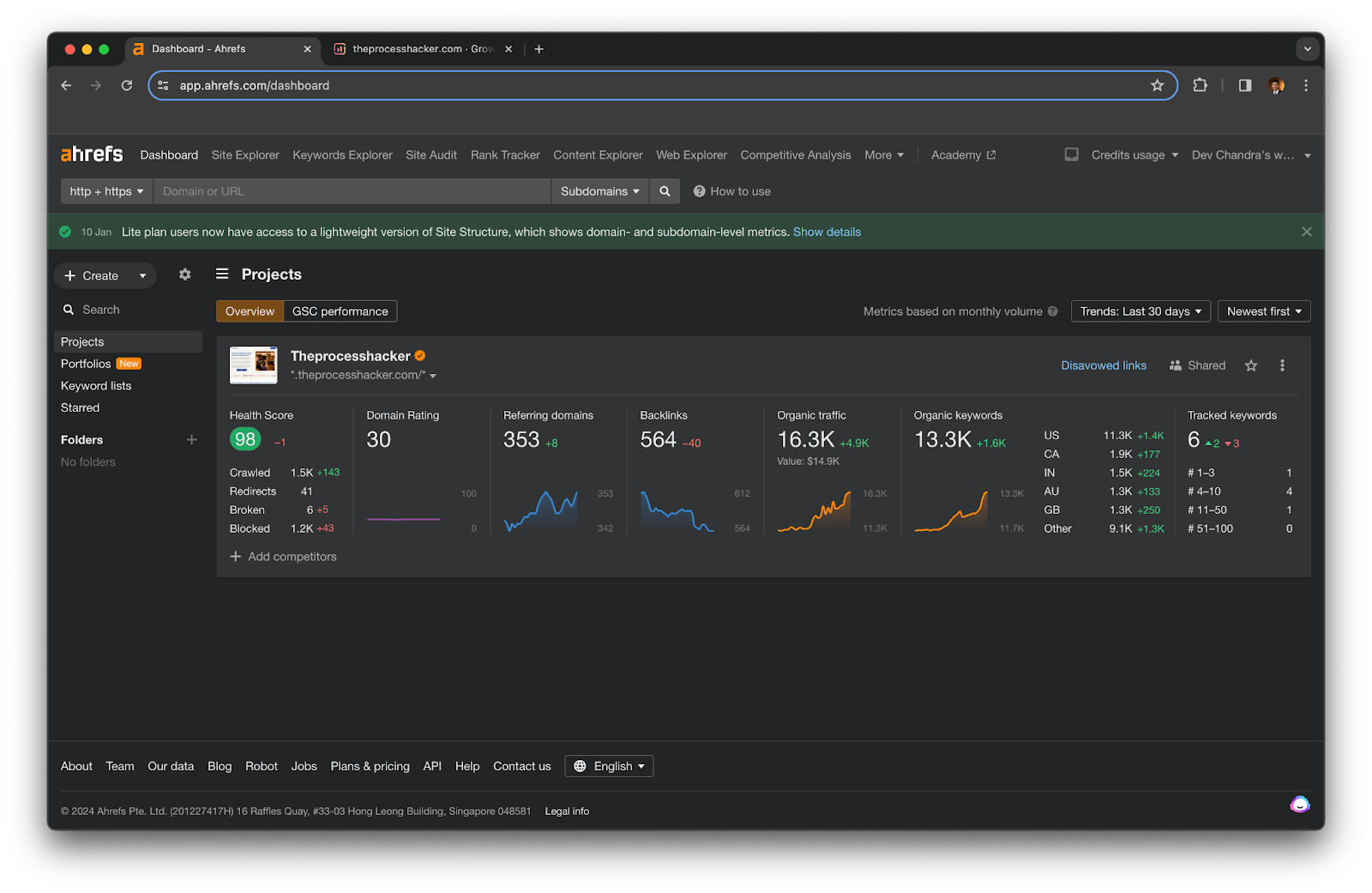Image resolution: width=1372 pixels, height=893 pixels.
Task: Open the Newest first sort dropdown
Action: (1264, 311)
